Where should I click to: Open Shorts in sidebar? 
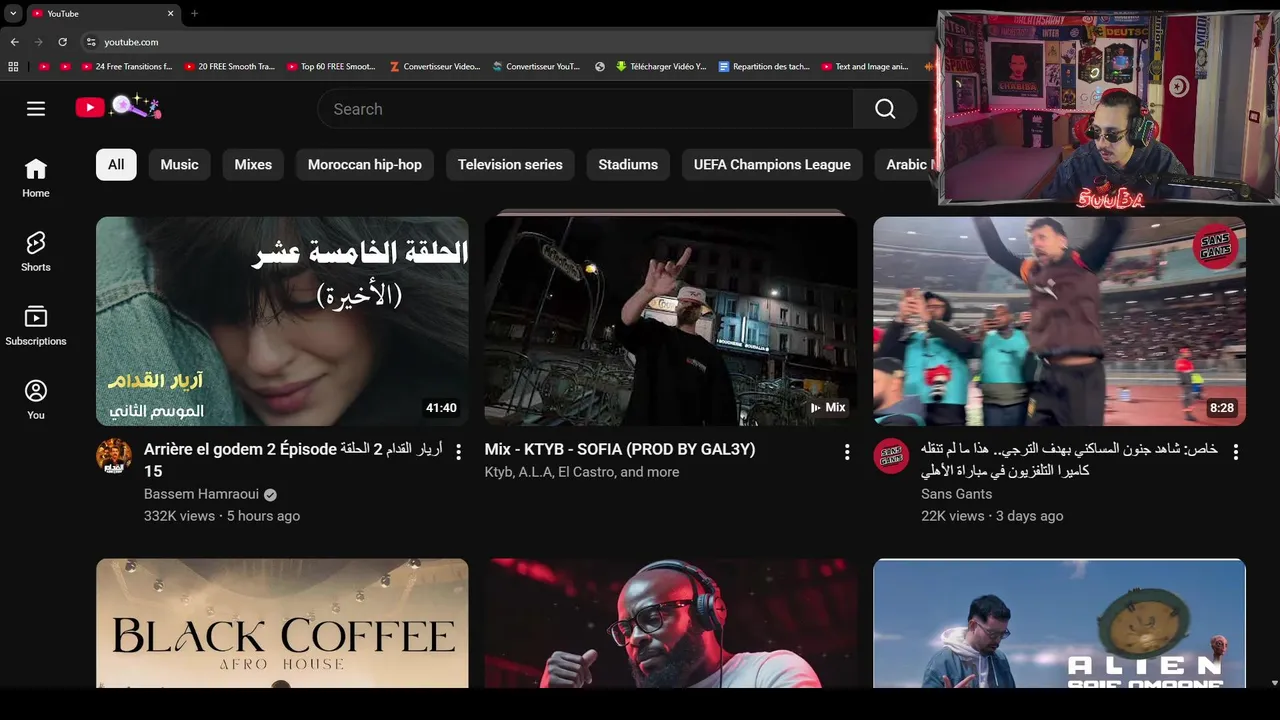point(36,252)
